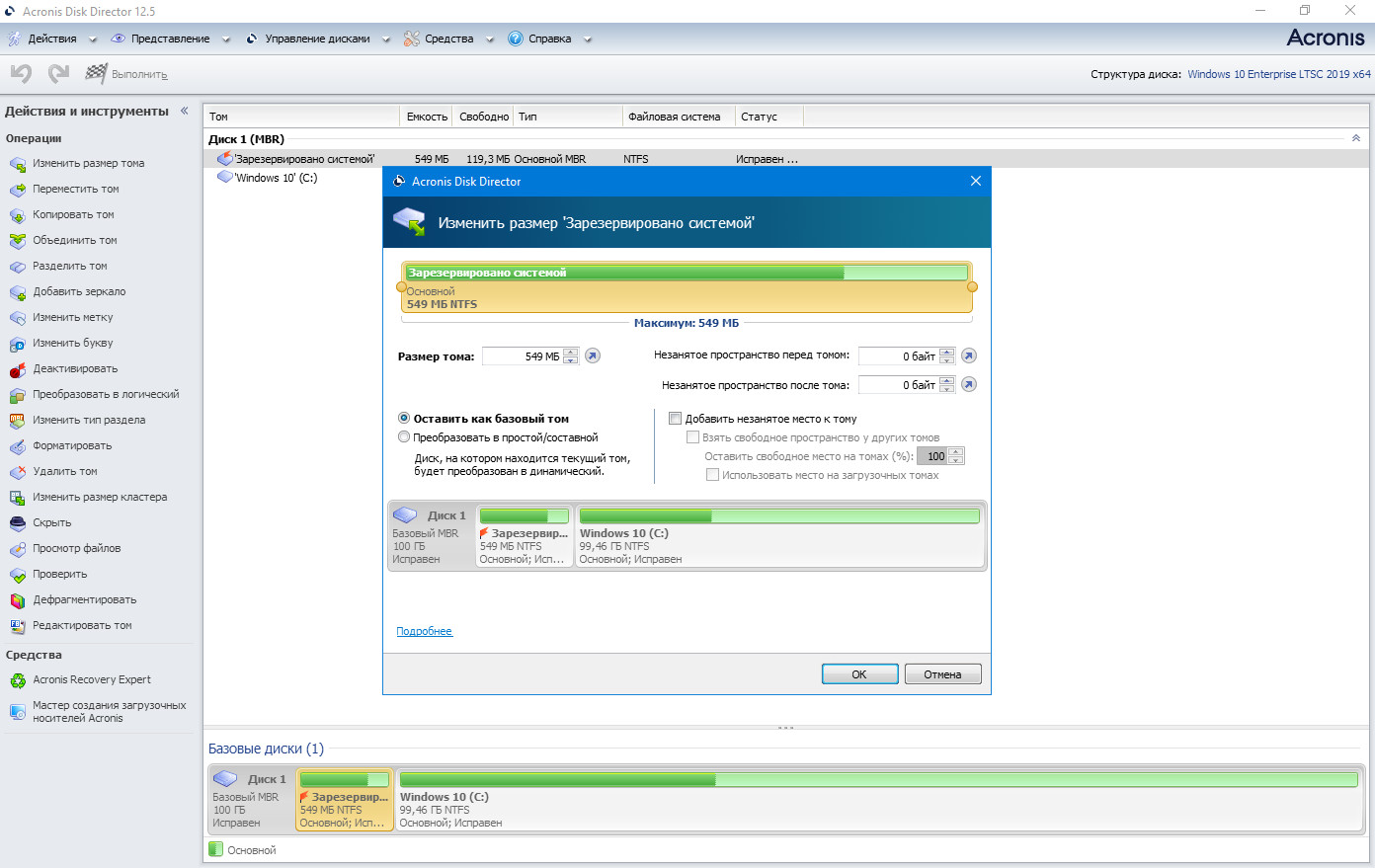1375x868 pixels.
Task: Click the Change letter icon
Action: (17, 344)
